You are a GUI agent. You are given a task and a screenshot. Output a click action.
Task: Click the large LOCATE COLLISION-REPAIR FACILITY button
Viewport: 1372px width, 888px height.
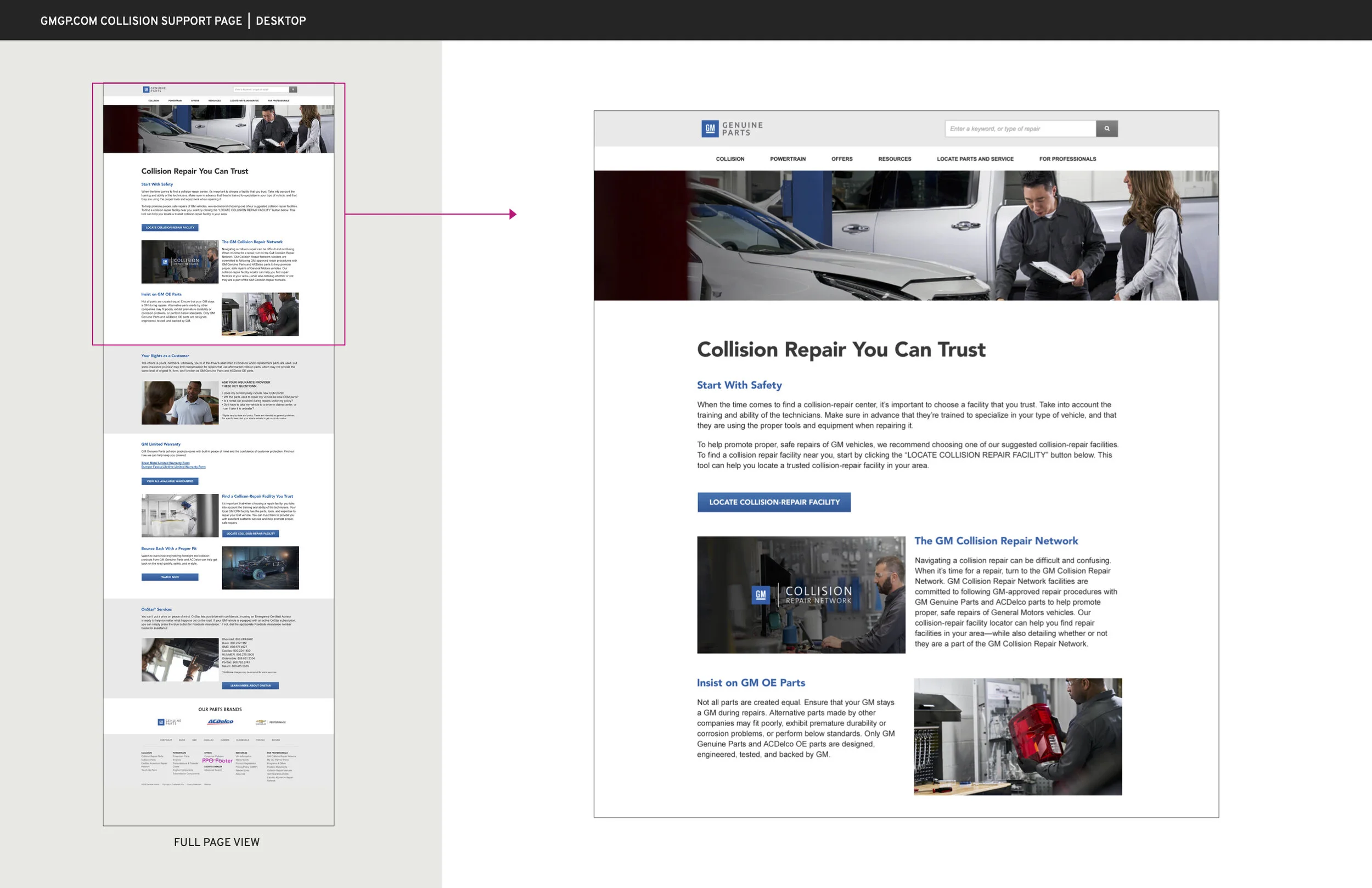[x=774, y=502]
